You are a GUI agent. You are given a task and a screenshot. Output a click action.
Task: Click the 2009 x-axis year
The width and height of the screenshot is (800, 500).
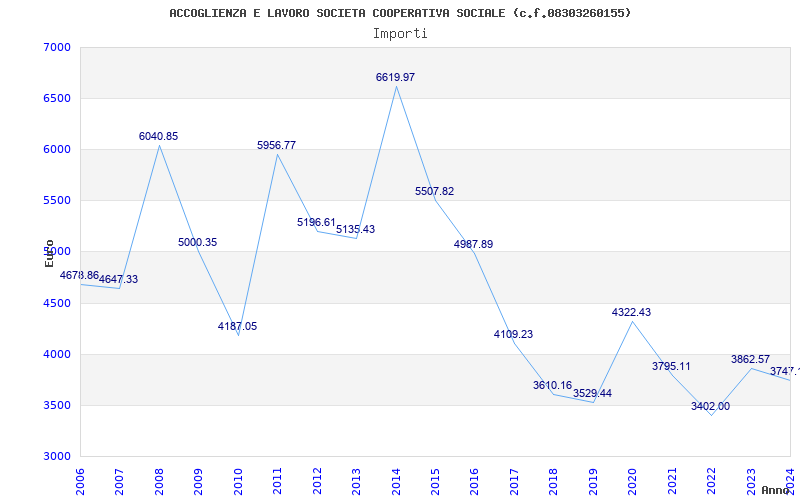(198, 481)
